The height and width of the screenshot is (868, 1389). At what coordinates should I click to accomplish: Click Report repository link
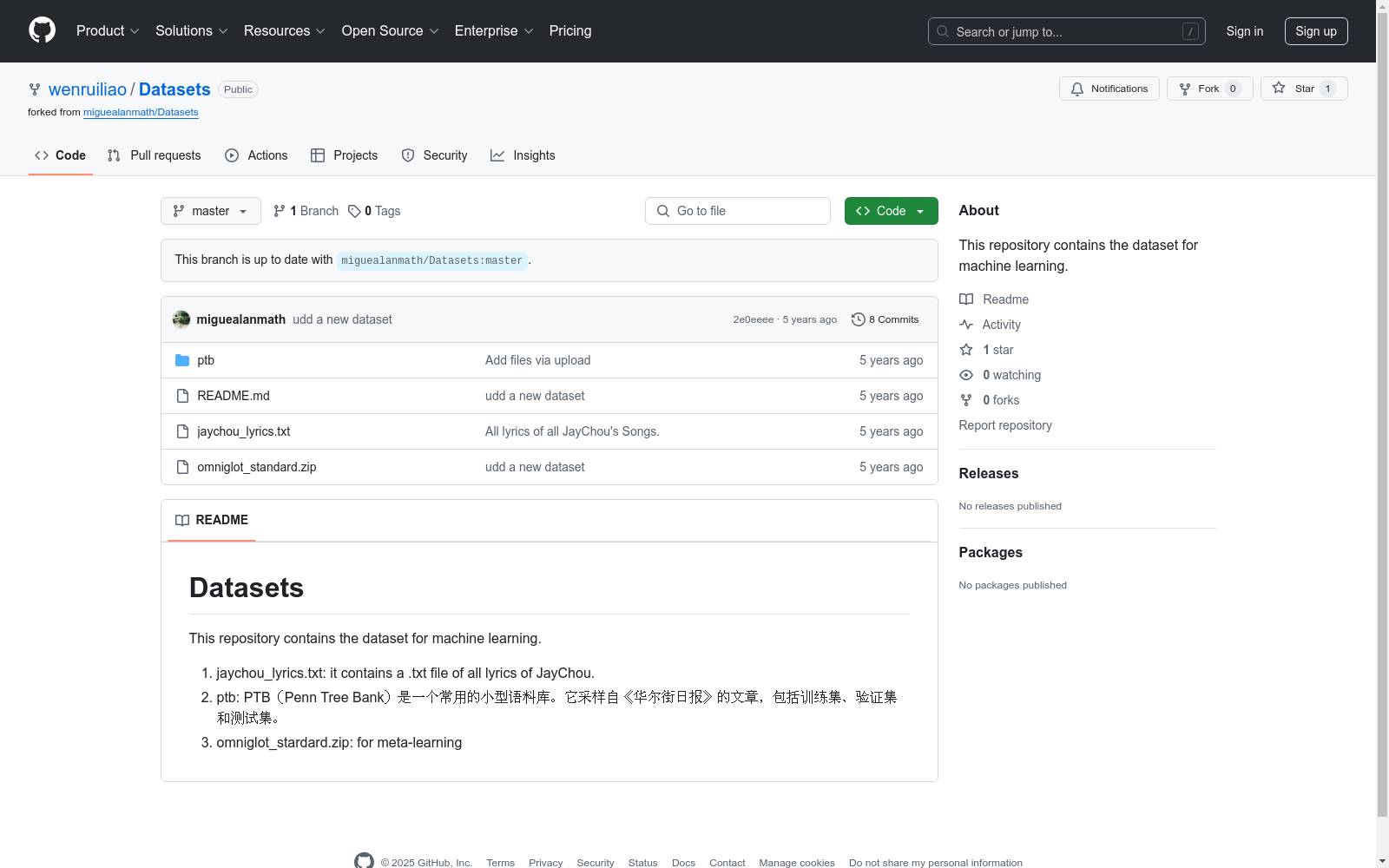tap(1005, 425)
